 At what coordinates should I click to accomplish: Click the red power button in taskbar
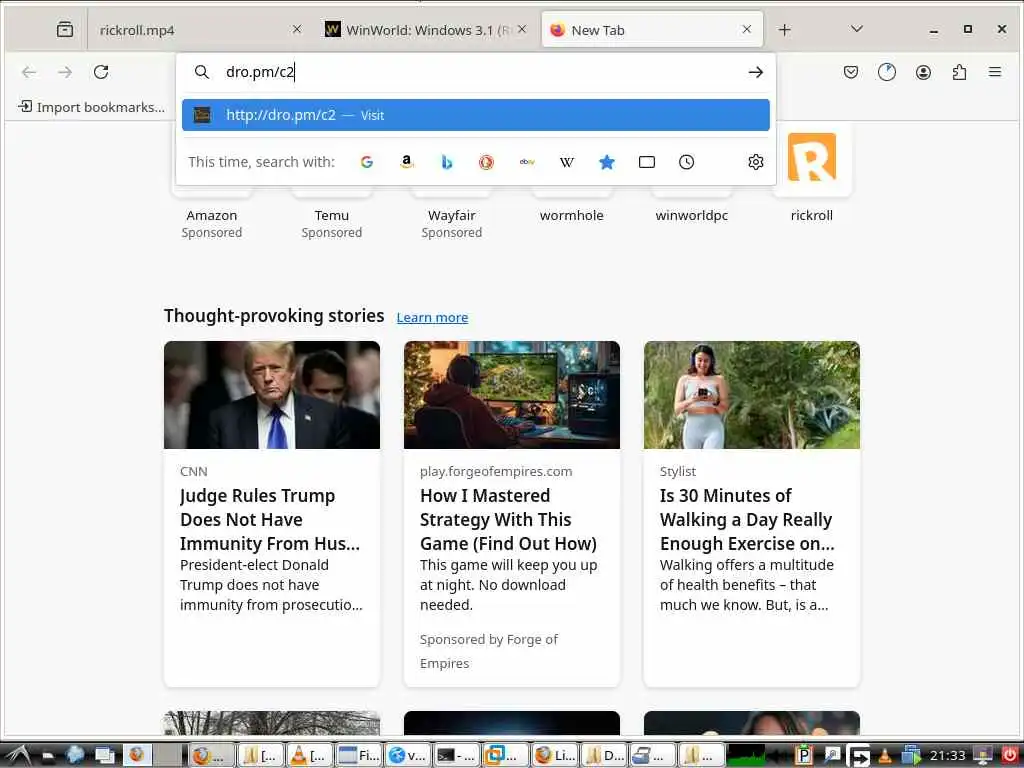coord(1010,755)
